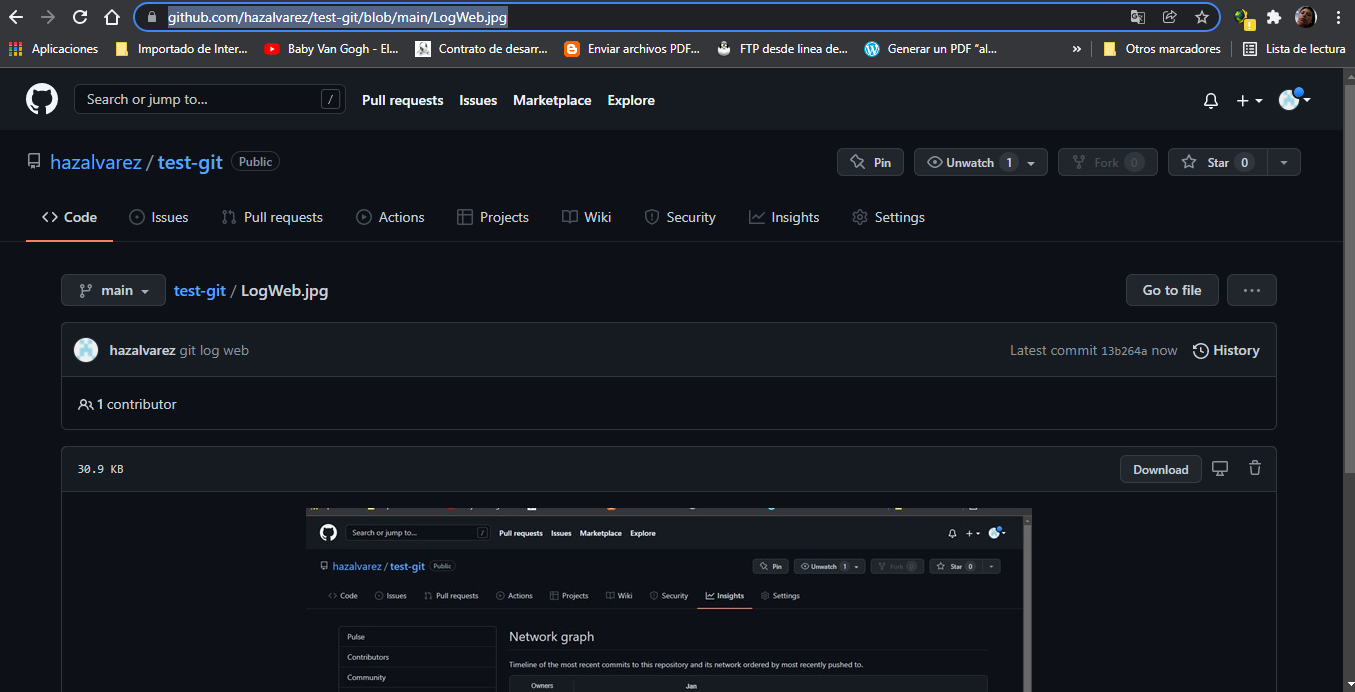Star the repository
The image size is (1355, 692).
click(x=1217, y=162)
